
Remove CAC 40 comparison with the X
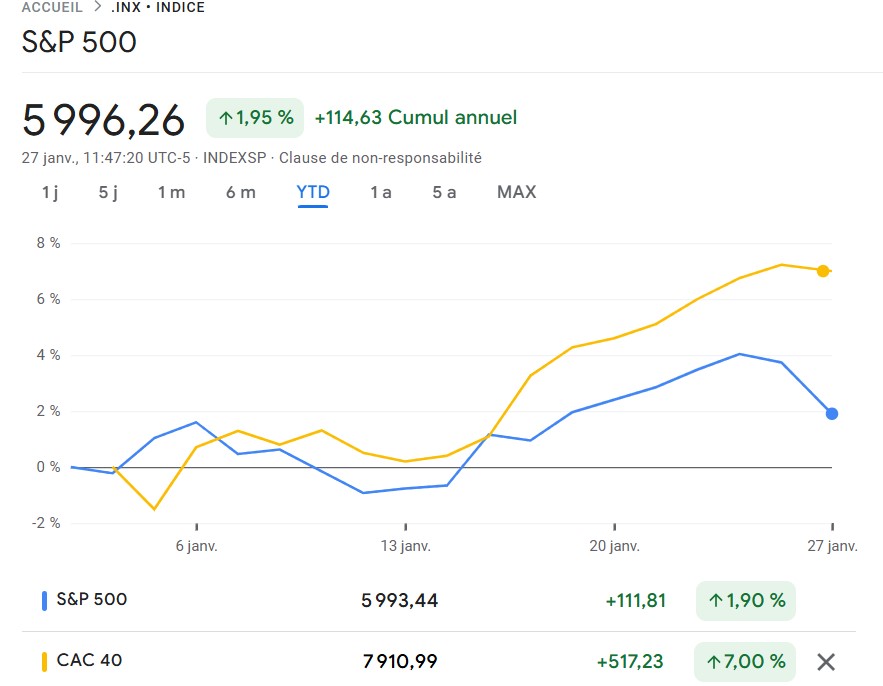(826, 662)
